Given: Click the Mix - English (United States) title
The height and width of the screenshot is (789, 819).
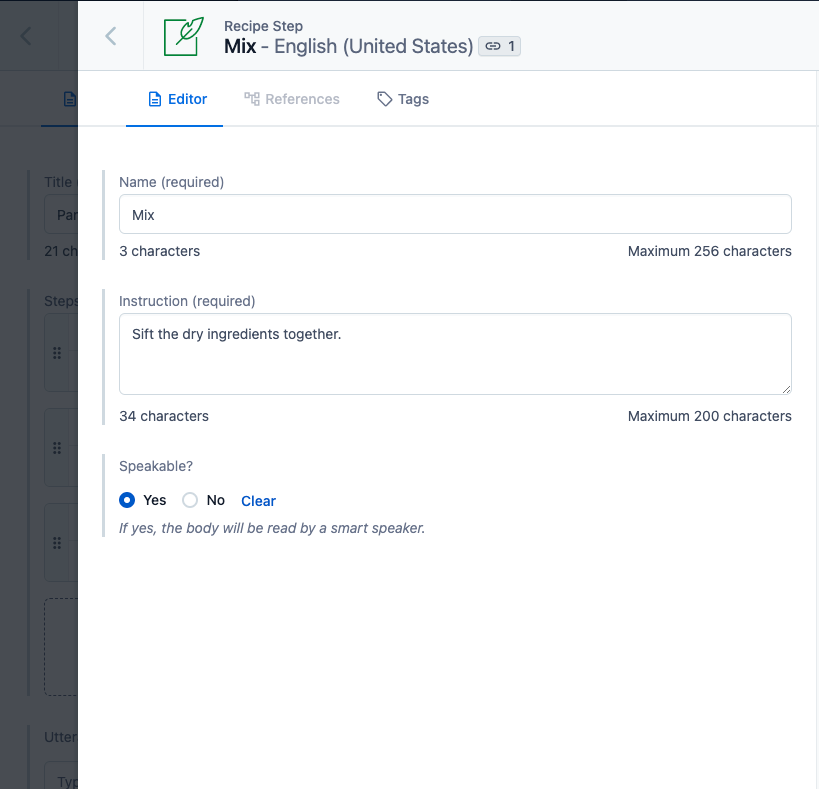Looking at the screenshot, I should [x=348, y=46].
